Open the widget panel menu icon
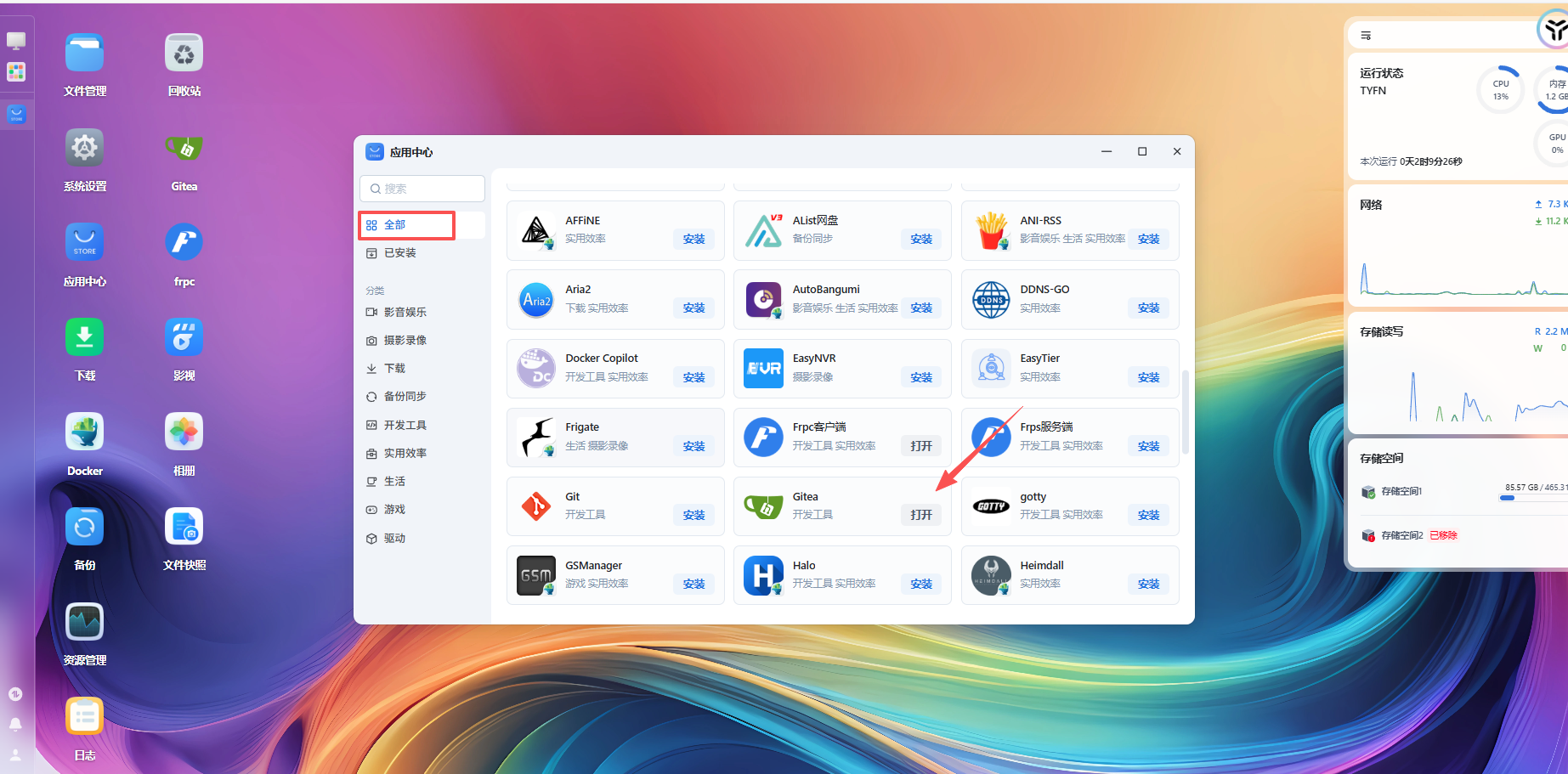Viewport: 1568px width, 774px height. [x=1366, y=36]
